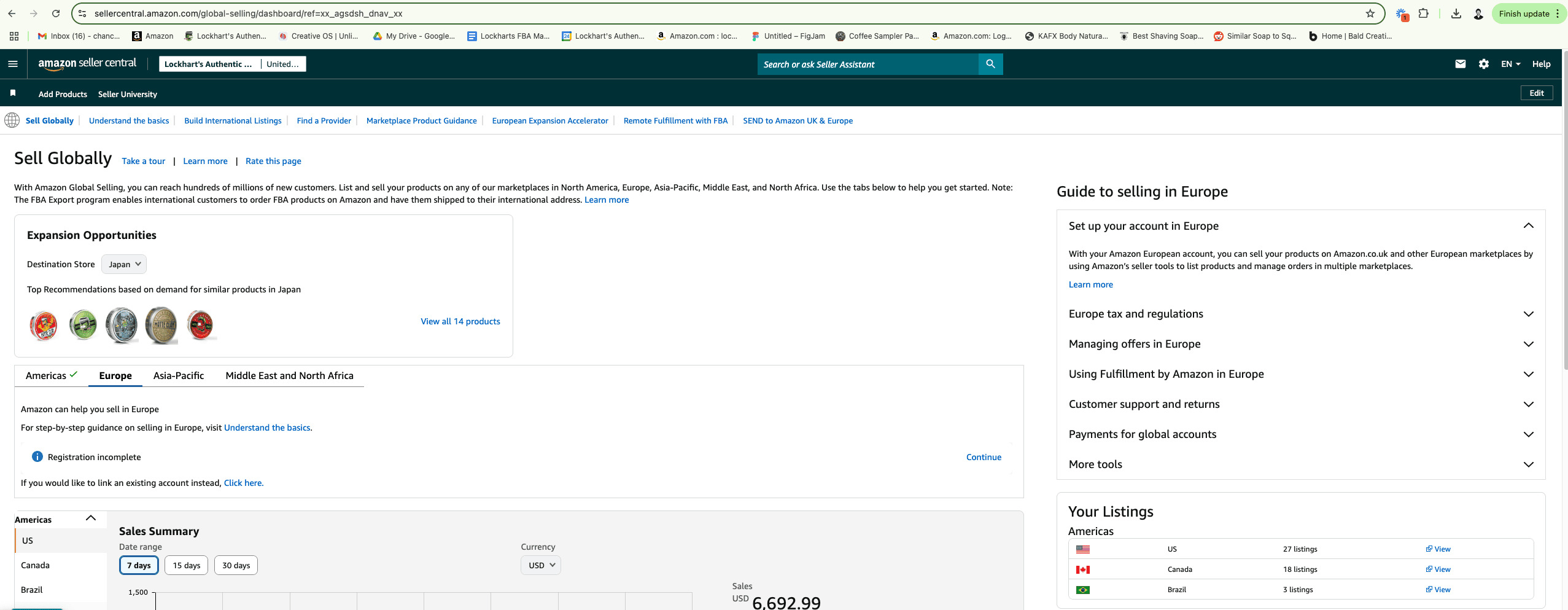Open the browser profile avatar
Image resolution: width=1568 pixels, height=610 pixels.
1478,14
